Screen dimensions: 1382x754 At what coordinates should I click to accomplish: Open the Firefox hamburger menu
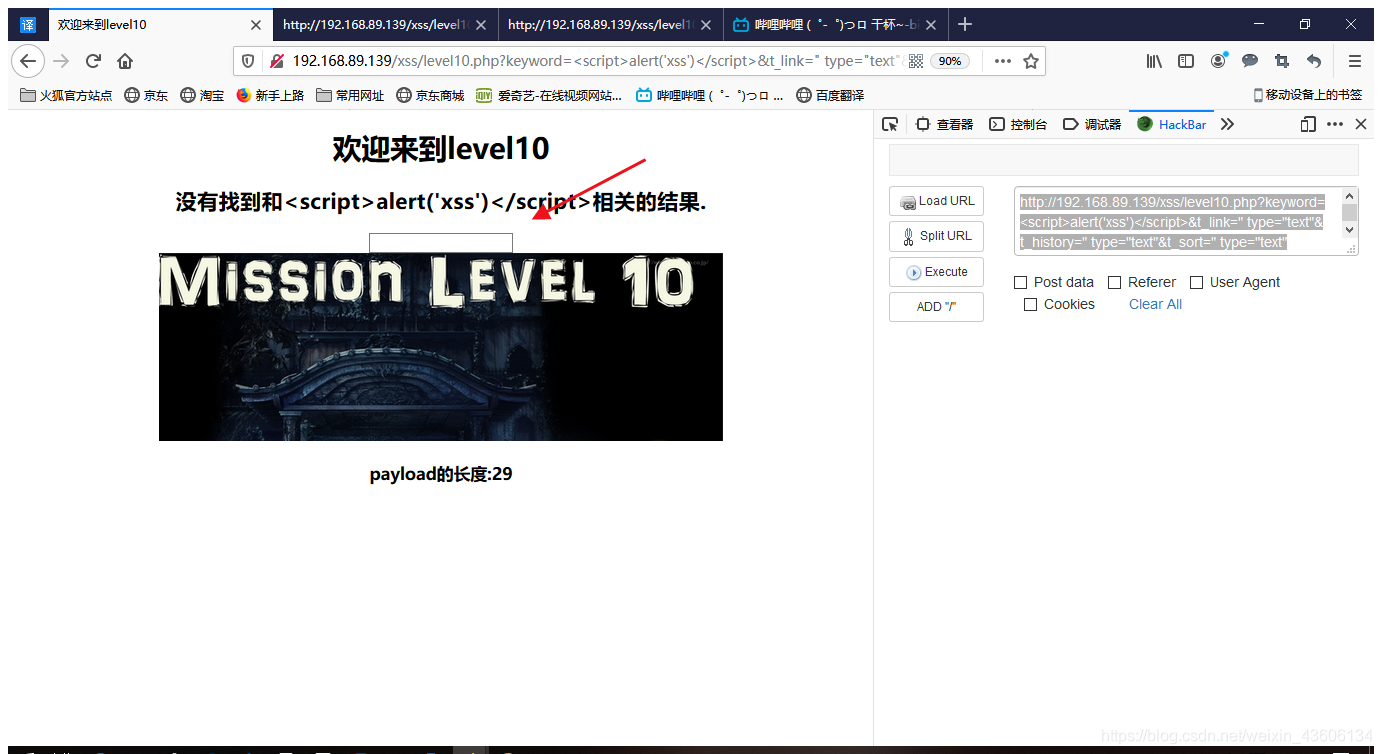coord(1354,61)
